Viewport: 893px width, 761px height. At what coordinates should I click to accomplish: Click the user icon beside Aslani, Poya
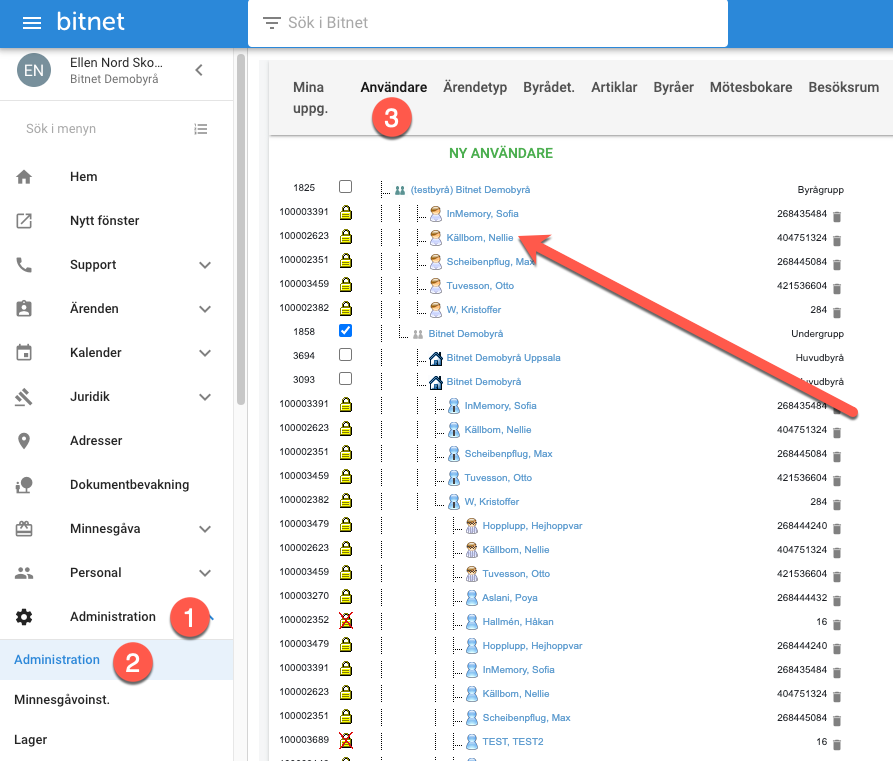click(472, 598)
